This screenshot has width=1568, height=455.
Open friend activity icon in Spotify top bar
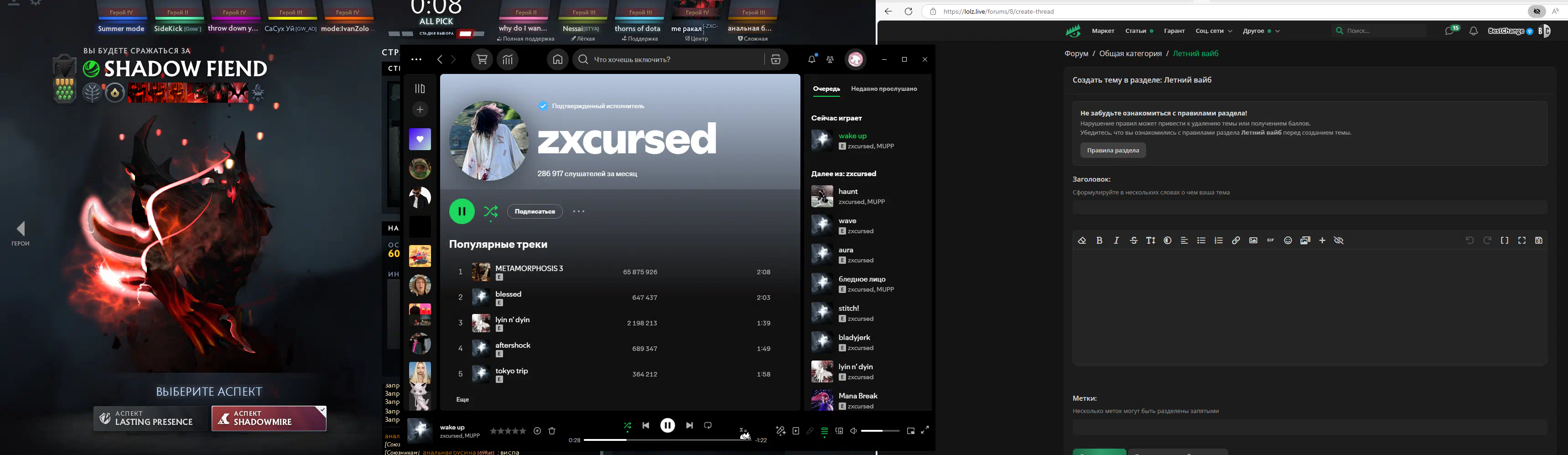pyautogui.click(x=830, y=60)
